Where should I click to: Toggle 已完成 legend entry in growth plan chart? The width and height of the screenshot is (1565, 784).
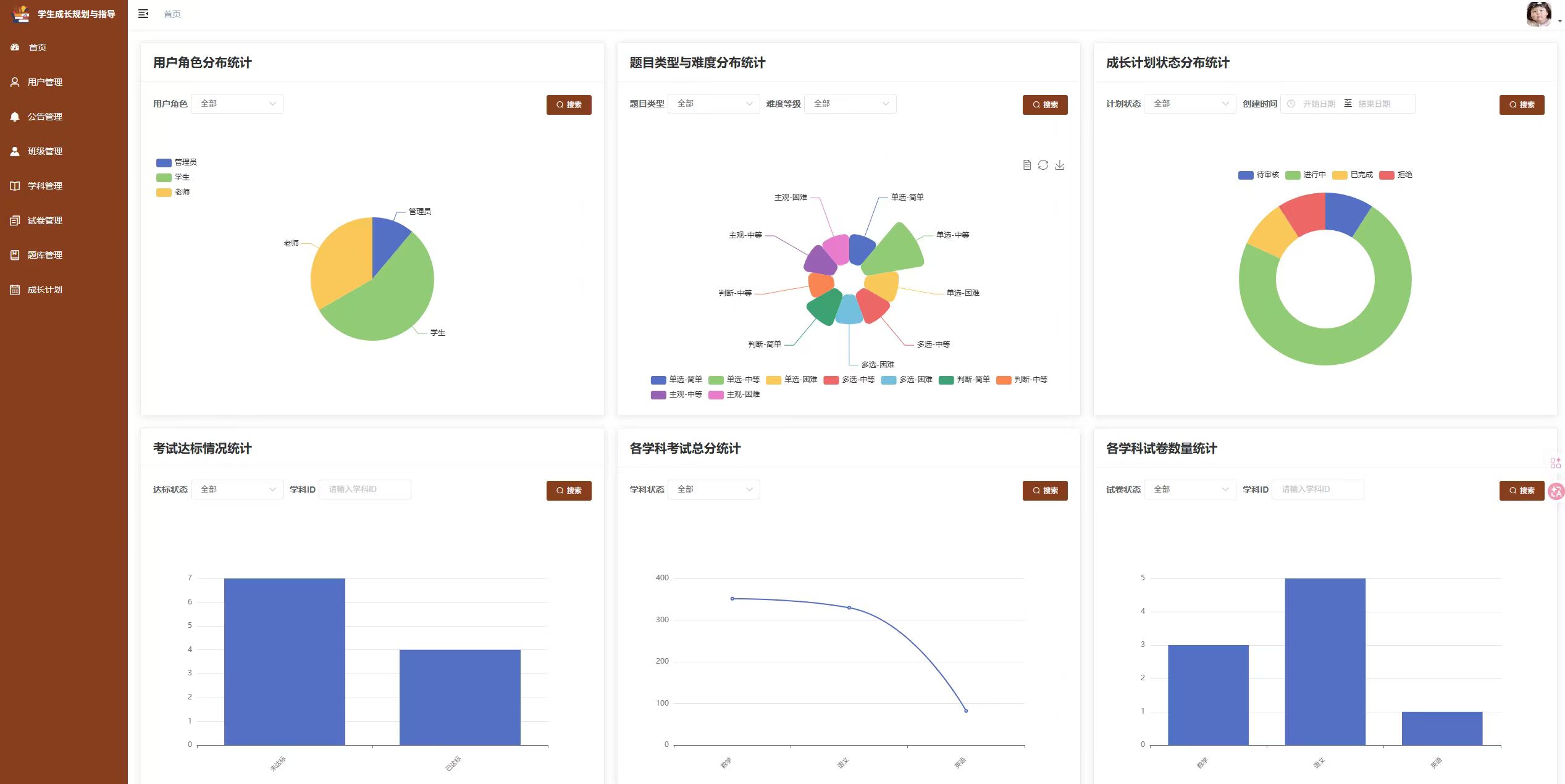(x=1353, y=175)
